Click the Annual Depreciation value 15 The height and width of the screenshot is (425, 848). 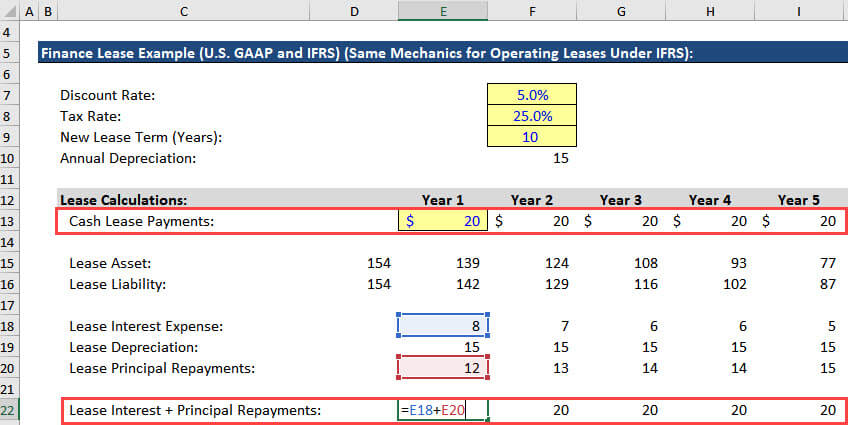point(561,158)
